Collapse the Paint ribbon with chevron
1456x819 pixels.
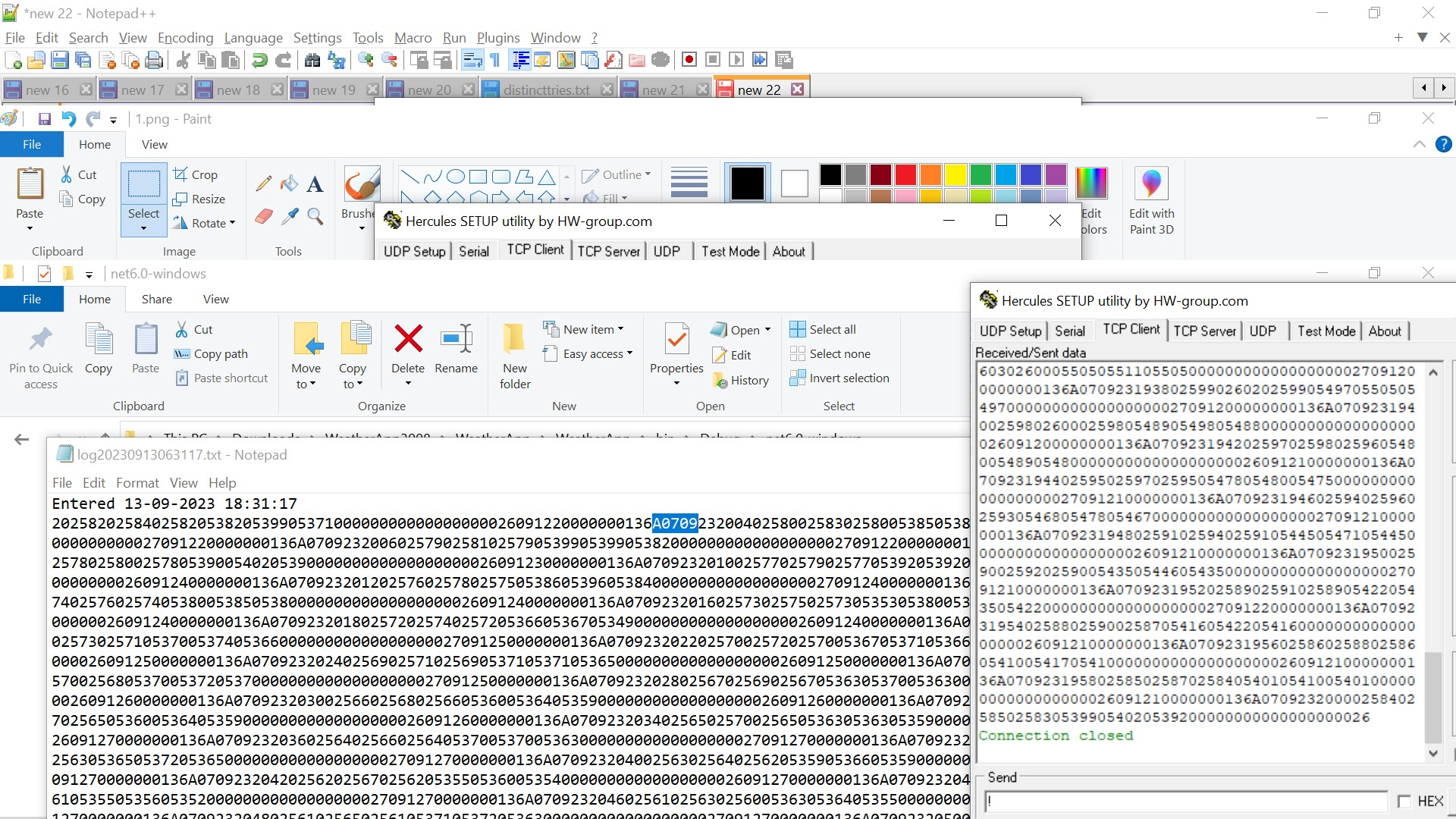tap(1419, 144)
